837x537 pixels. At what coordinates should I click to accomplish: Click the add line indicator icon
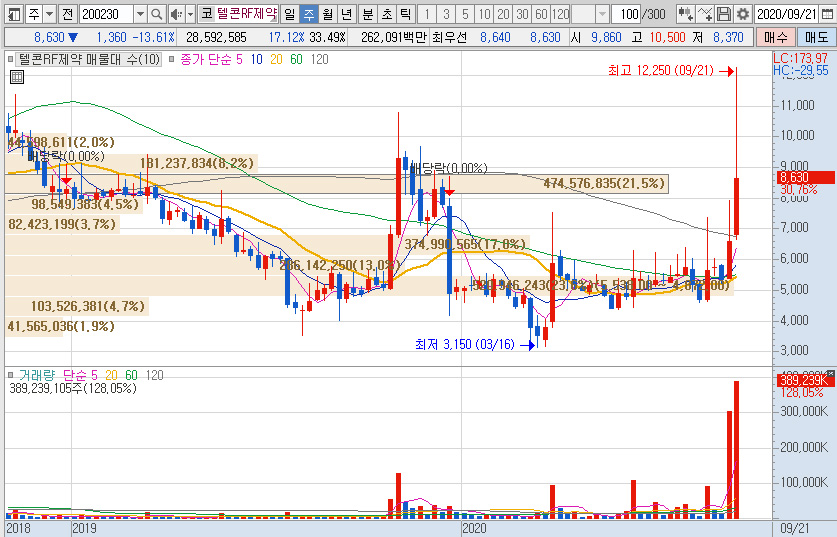click(x=705, y=14)
